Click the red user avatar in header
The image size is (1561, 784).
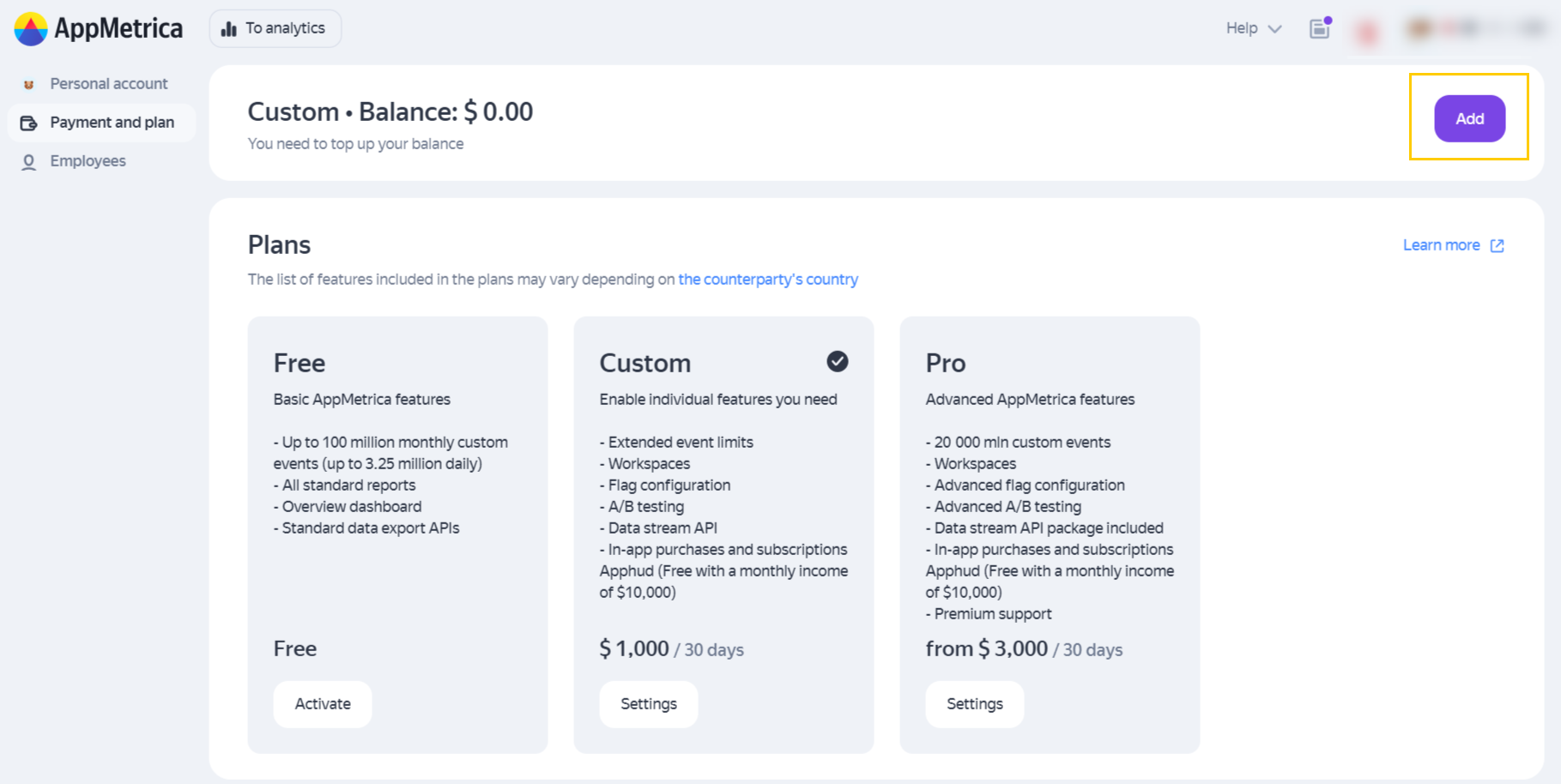[1367, 33]
